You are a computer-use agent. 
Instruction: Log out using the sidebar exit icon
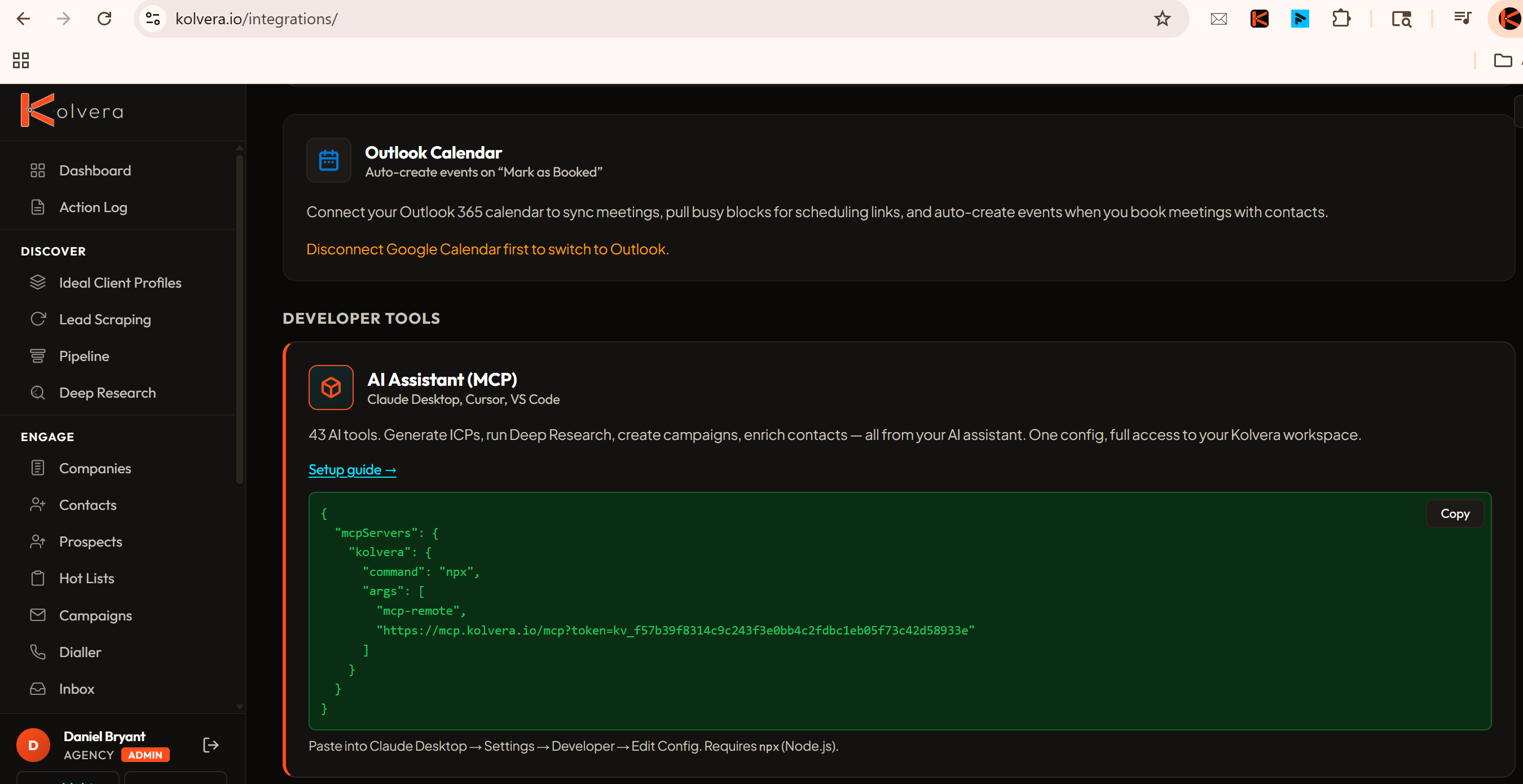(x=210, y=745)
